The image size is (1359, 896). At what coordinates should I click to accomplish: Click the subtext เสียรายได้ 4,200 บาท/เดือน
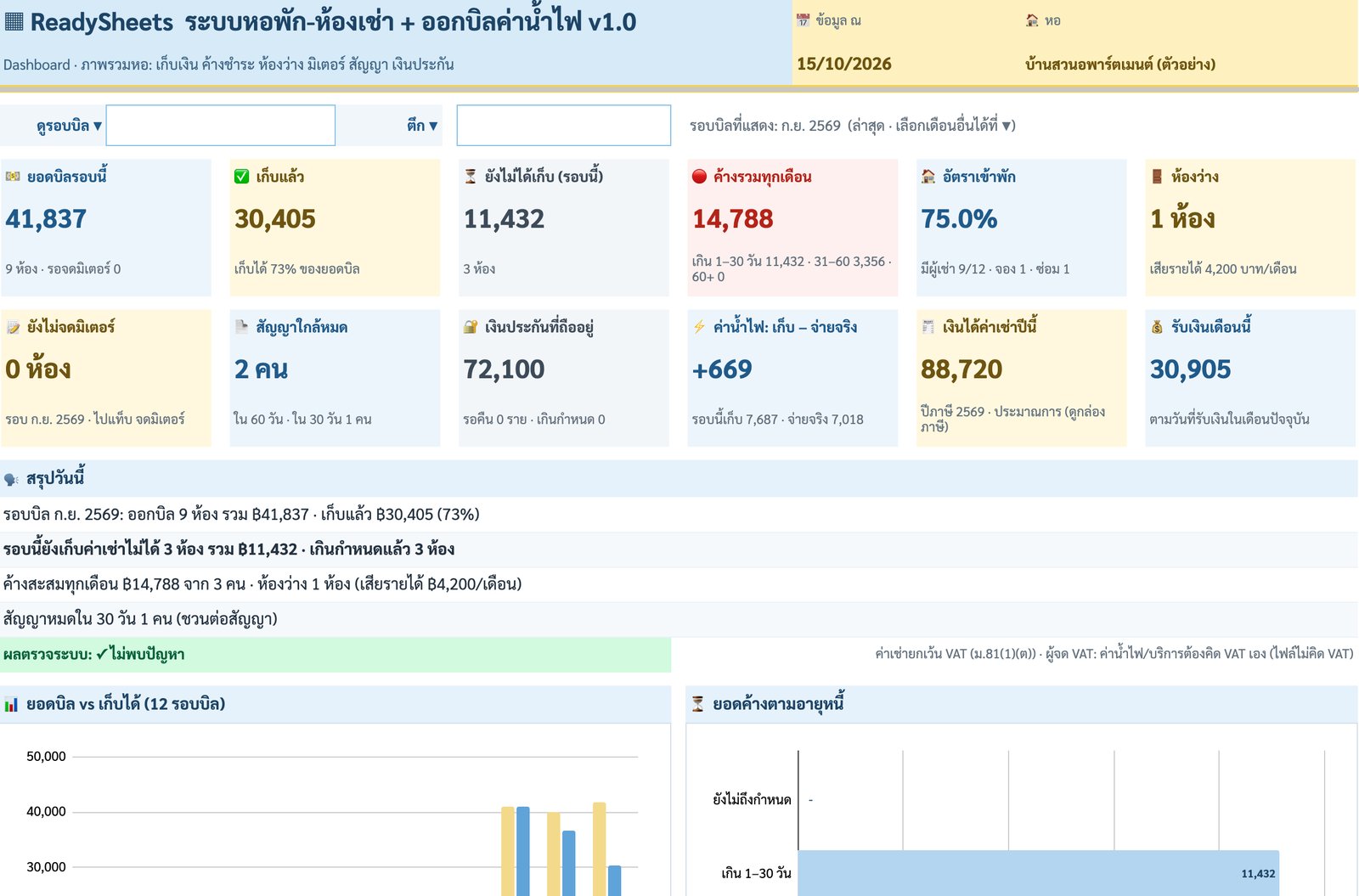pyautogui.click(x=1223, y=269)
